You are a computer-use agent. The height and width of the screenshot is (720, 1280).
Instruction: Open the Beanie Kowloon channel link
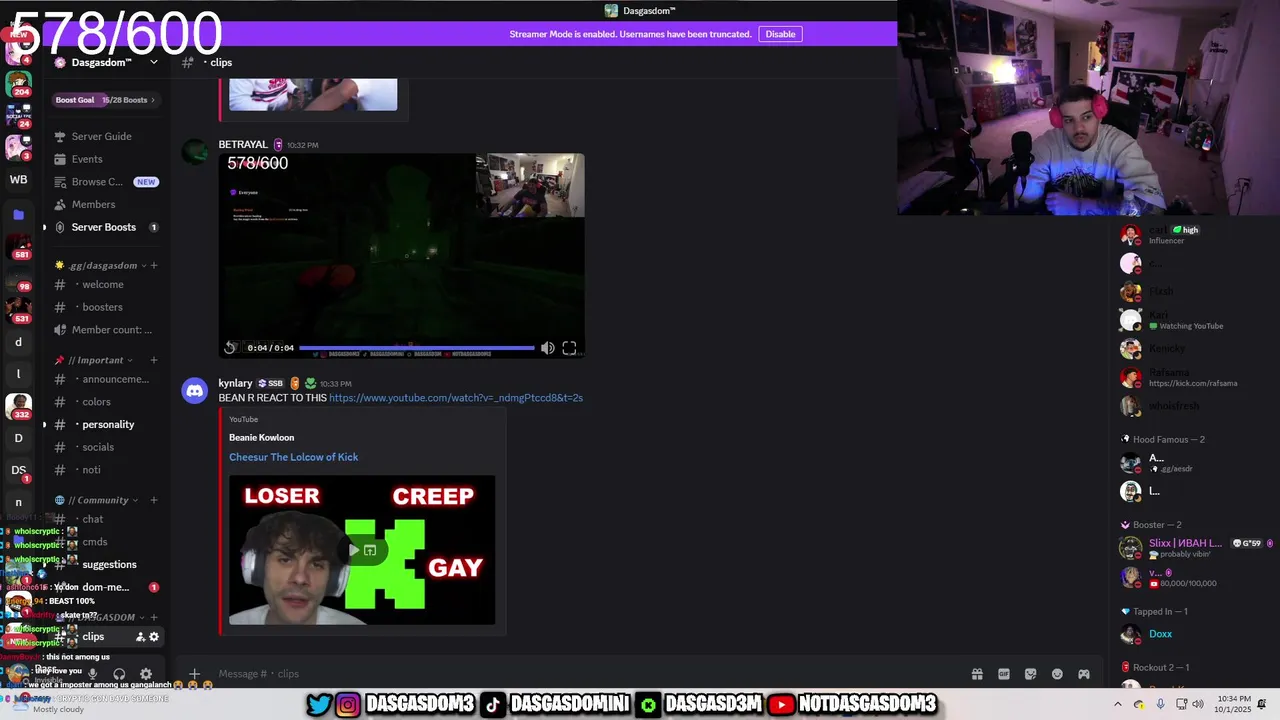pyautogui.click(x=262, y=437)
